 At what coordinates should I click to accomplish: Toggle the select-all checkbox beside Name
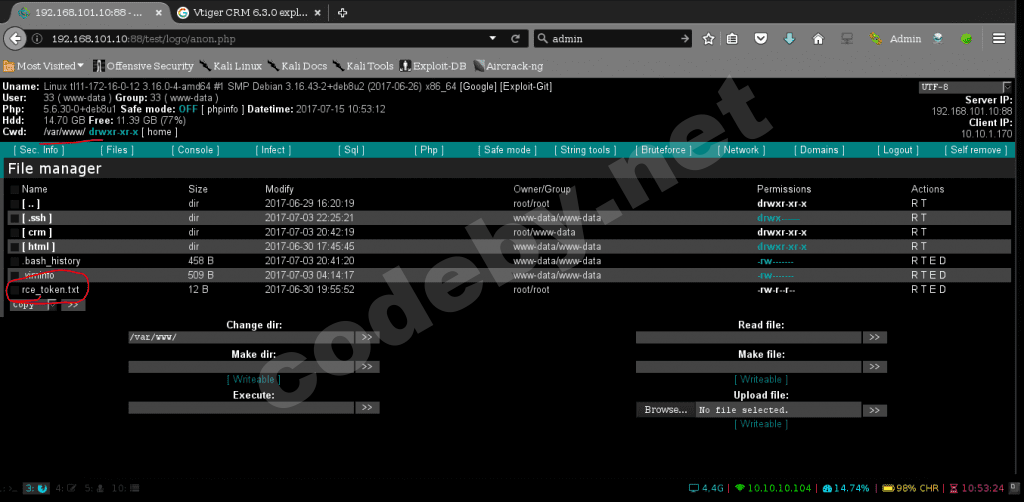click(x=14, y=189)
